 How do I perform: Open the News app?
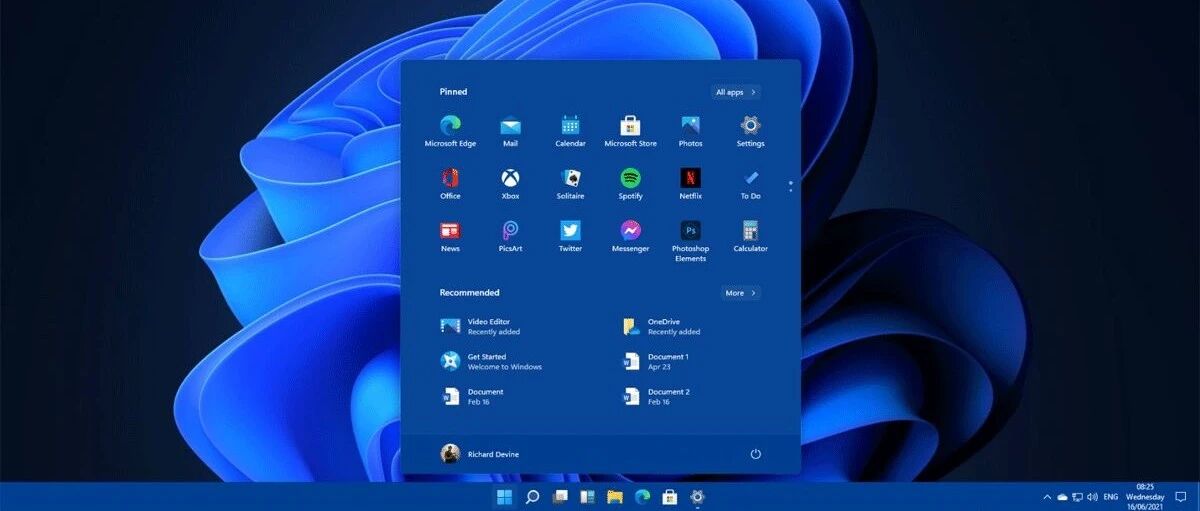click(x=450, y=237)
